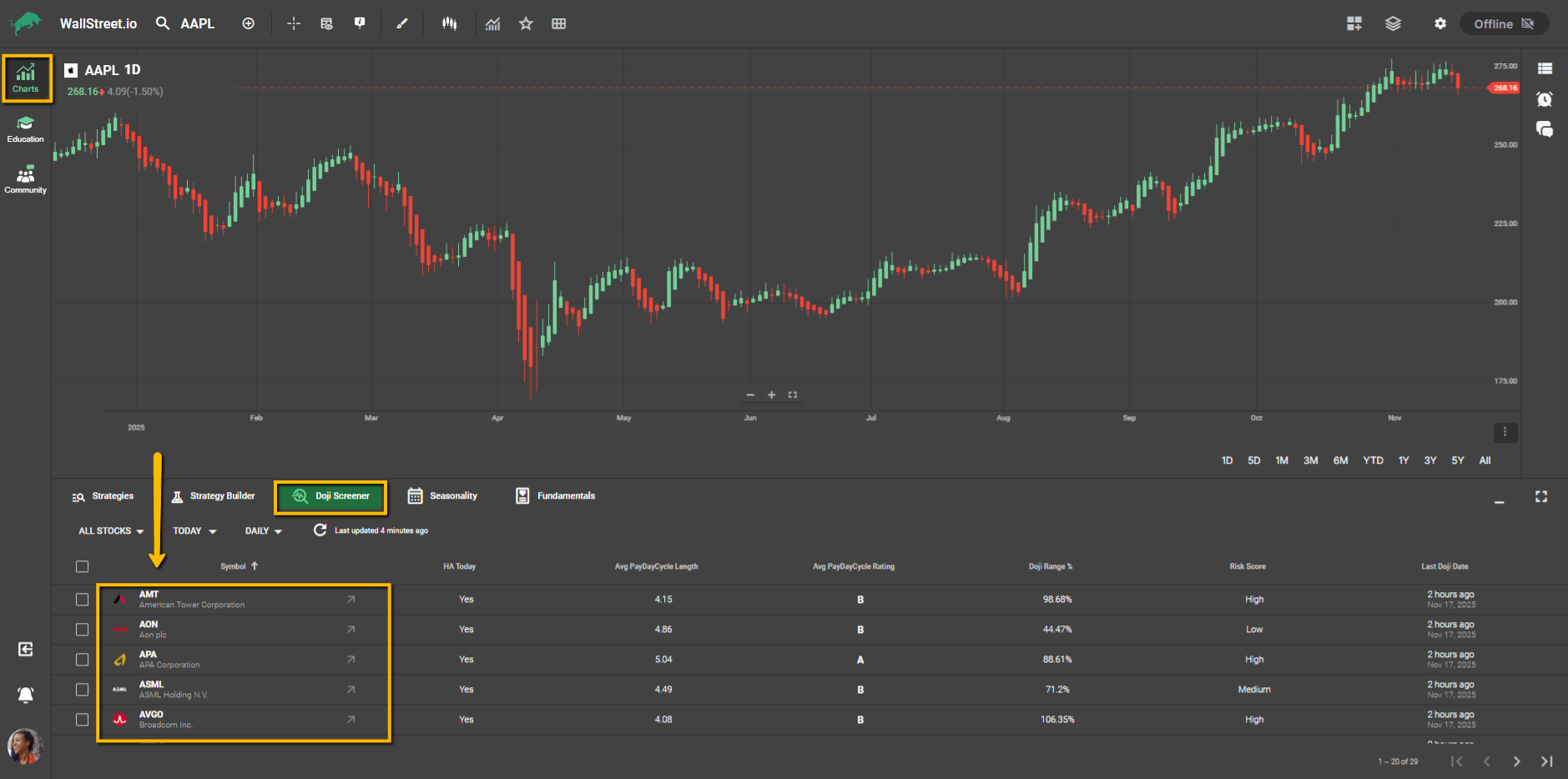
Task: Open the Education section in sidebar
Action: pos(25,129)
